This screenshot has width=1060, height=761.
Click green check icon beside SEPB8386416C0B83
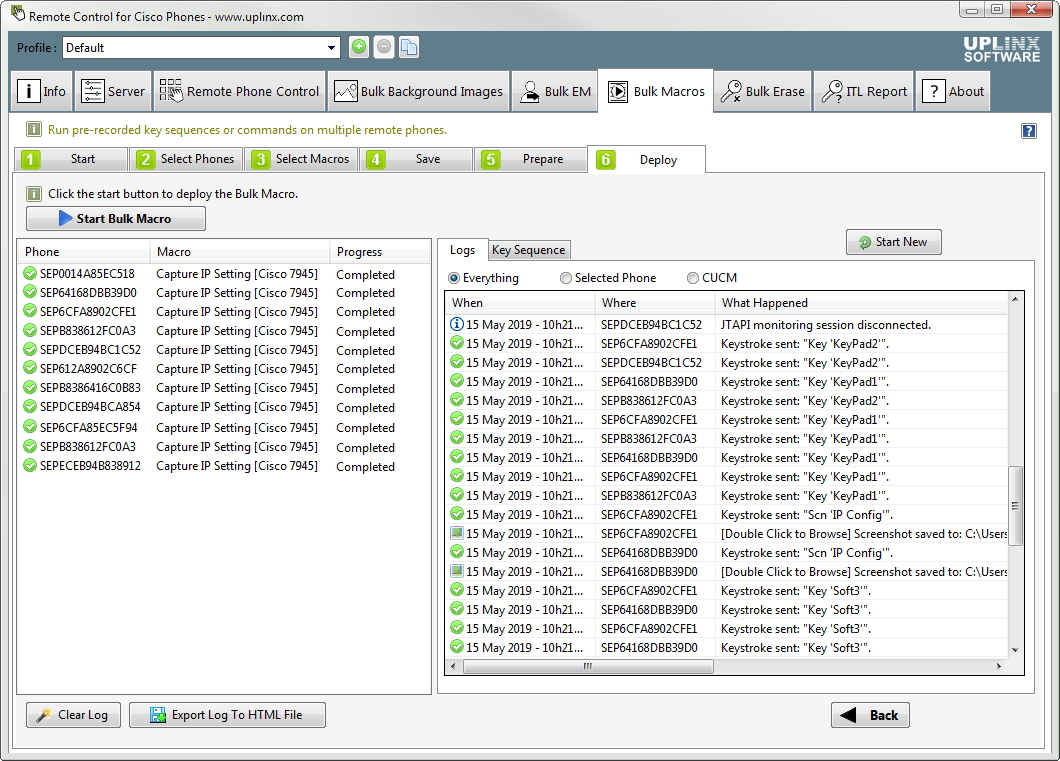click(x=30, y=387)
